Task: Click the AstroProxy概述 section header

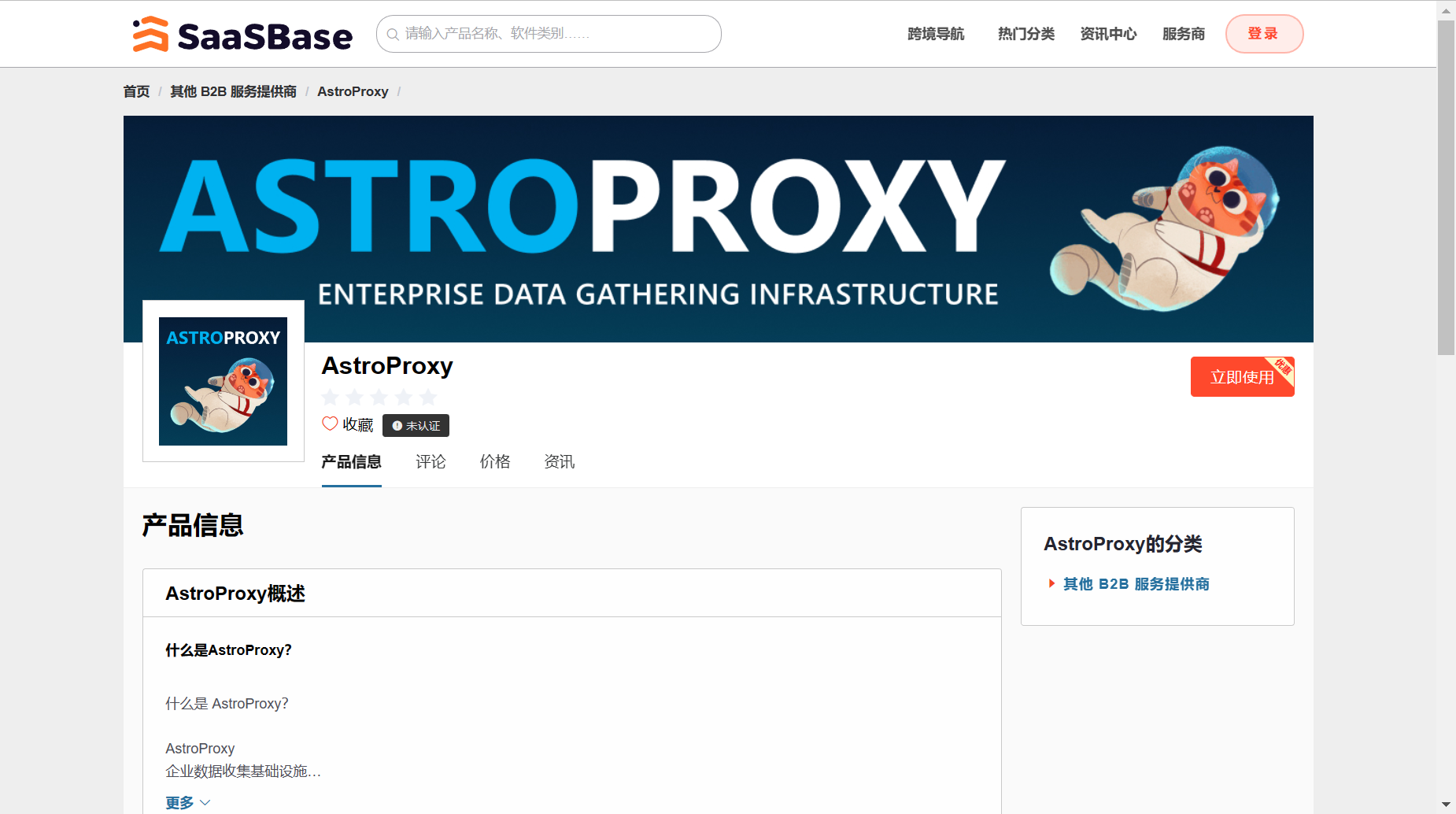Action: 235,594
